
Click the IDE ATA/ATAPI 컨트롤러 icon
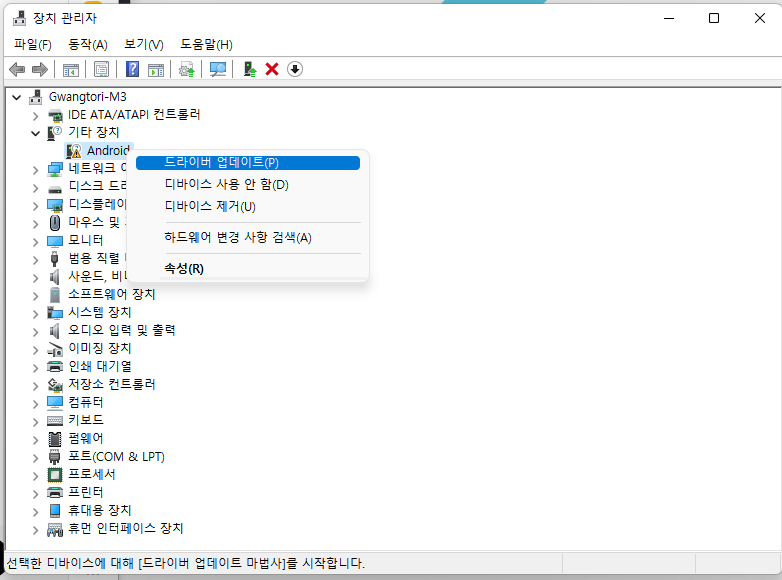click(55, 115)
